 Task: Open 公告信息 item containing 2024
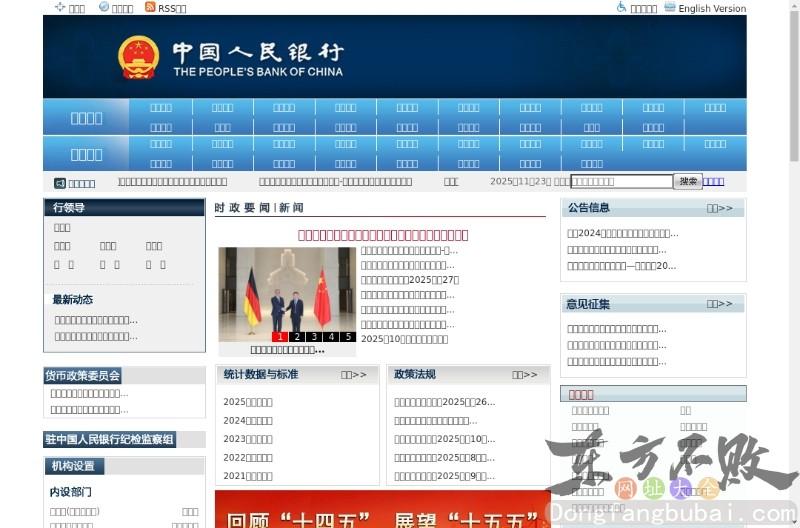622,233
